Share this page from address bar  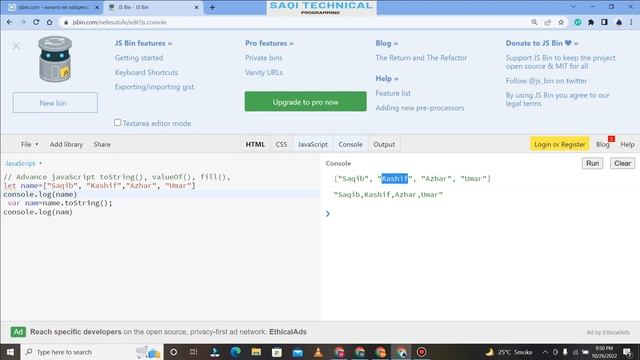coord(548,22)
